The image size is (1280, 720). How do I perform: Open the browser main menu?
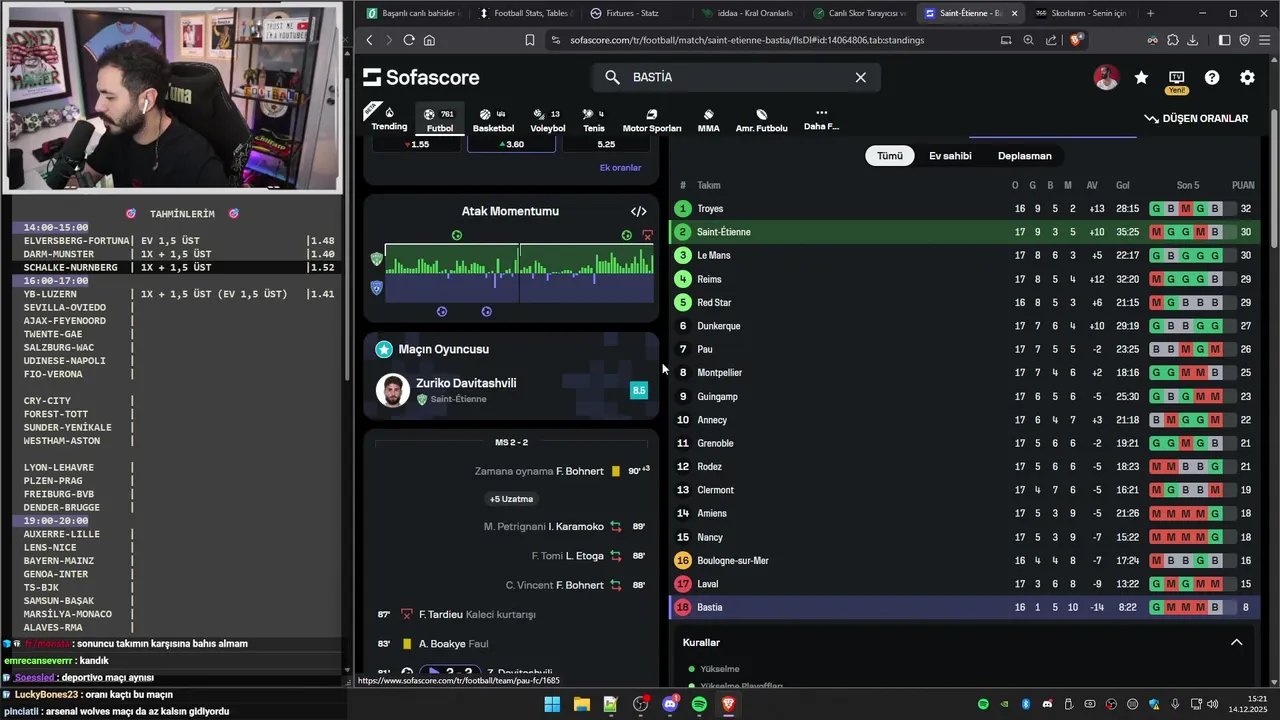[x=1264, y=40]
